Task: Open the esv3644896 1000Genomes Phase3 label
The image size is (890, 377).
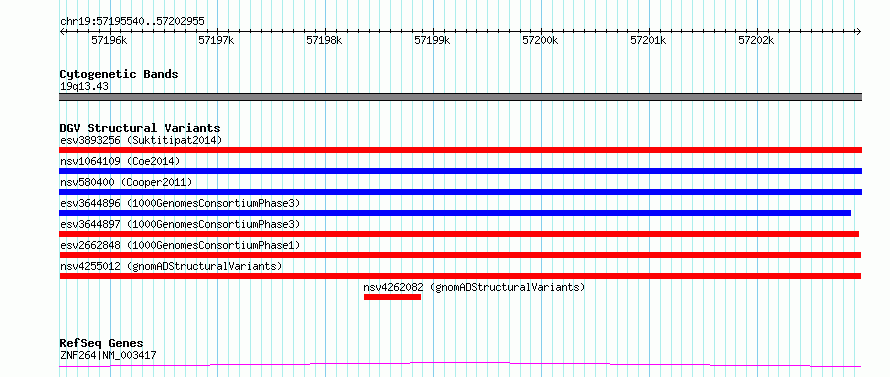Action: [179, 203]
